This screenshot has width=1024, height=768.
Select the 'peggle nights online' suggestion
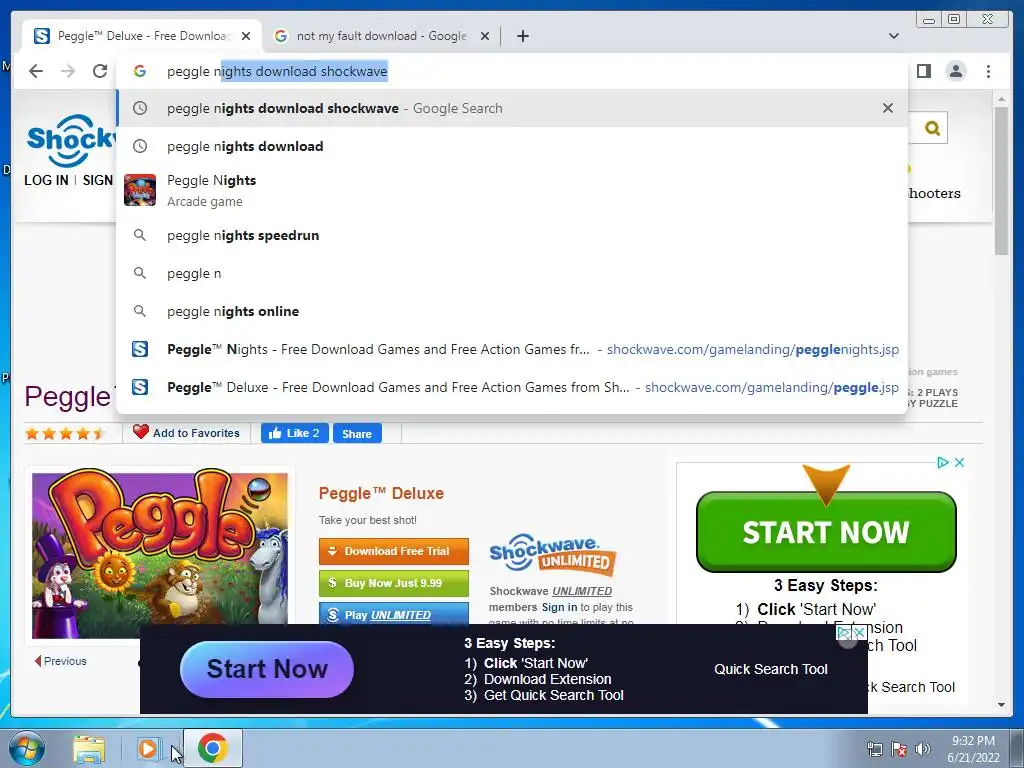coord(511,312)
